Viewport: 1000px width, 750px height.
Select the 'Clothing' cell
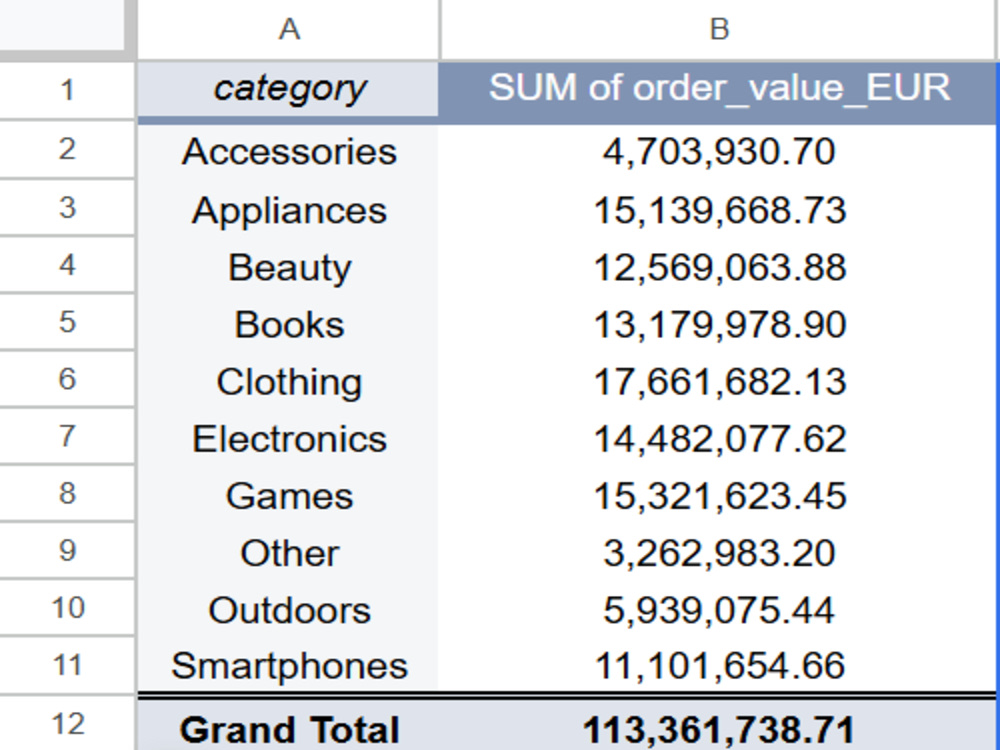click(288, 381)
